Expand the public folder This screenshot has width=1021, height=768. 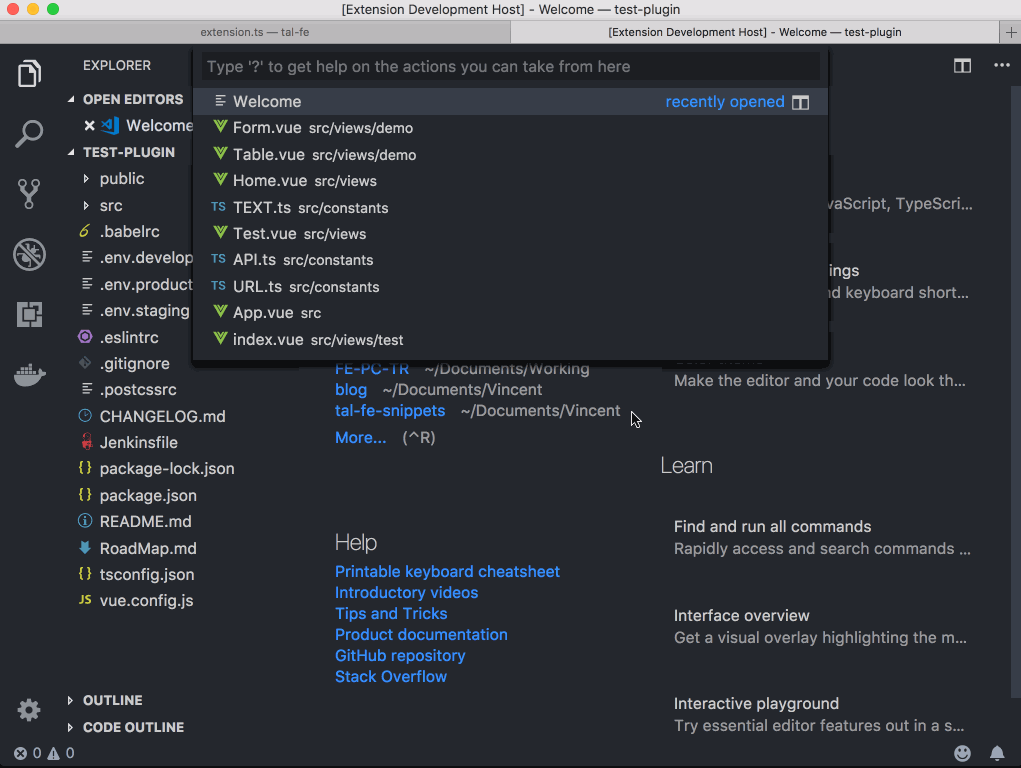[122, 178]
